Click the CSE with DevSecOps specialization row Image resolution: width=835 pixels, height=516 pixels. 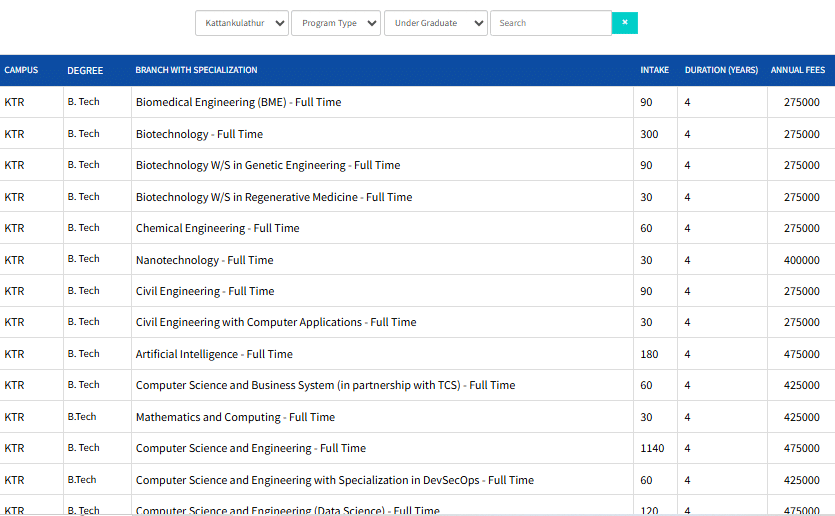[x=334, y=480]
